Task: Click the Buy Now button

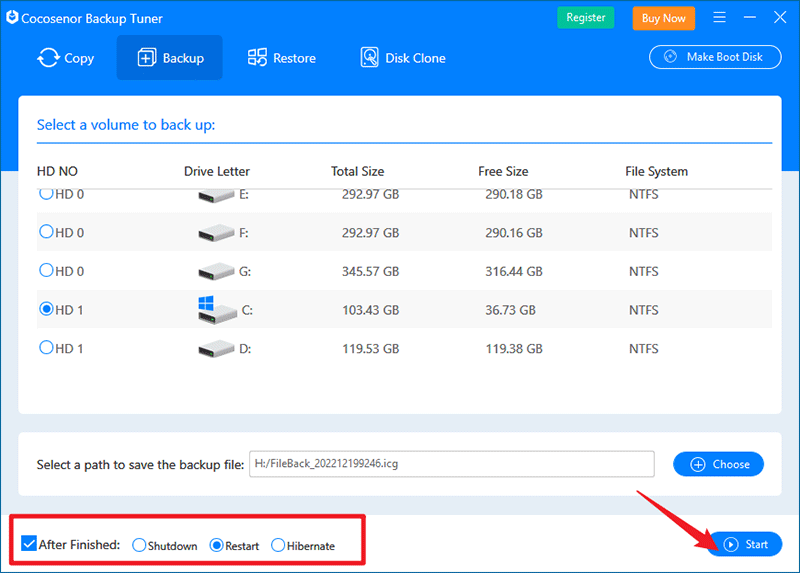Action: click(x=664, y=18)
